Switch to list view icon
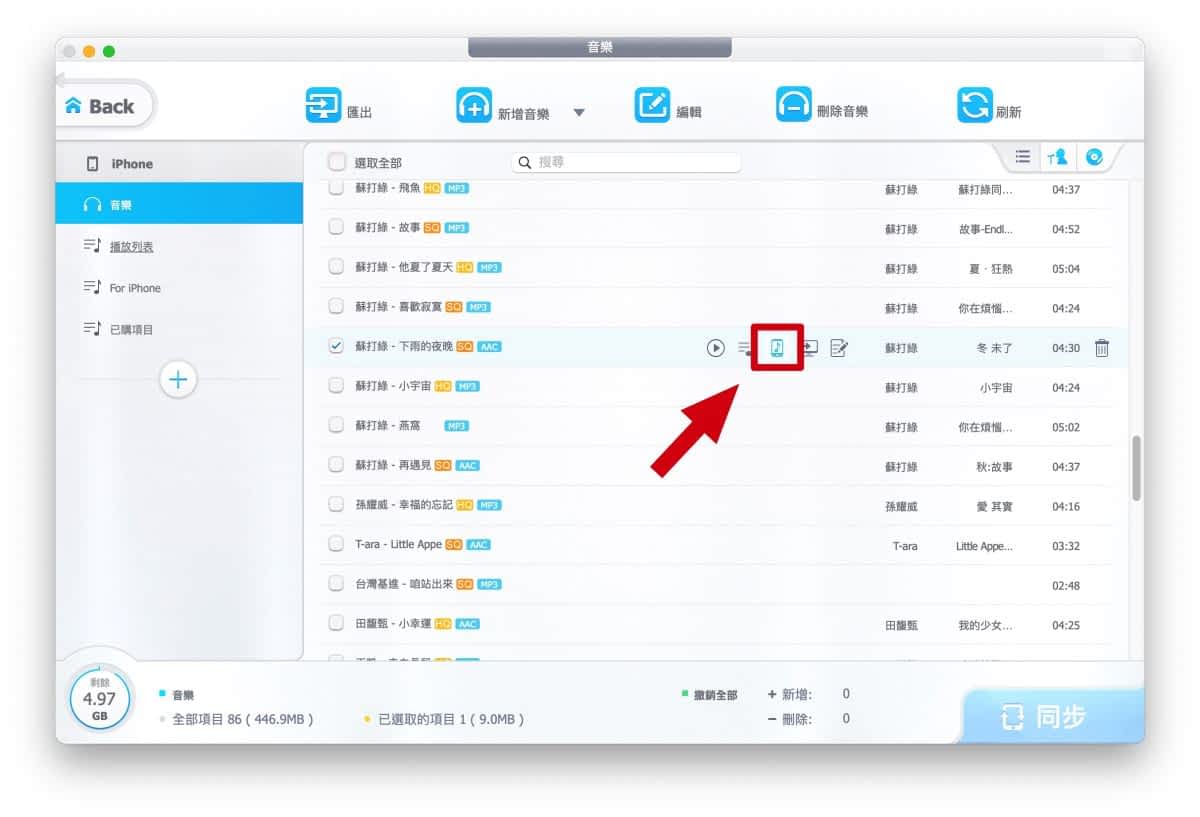 pos(1022,157)
